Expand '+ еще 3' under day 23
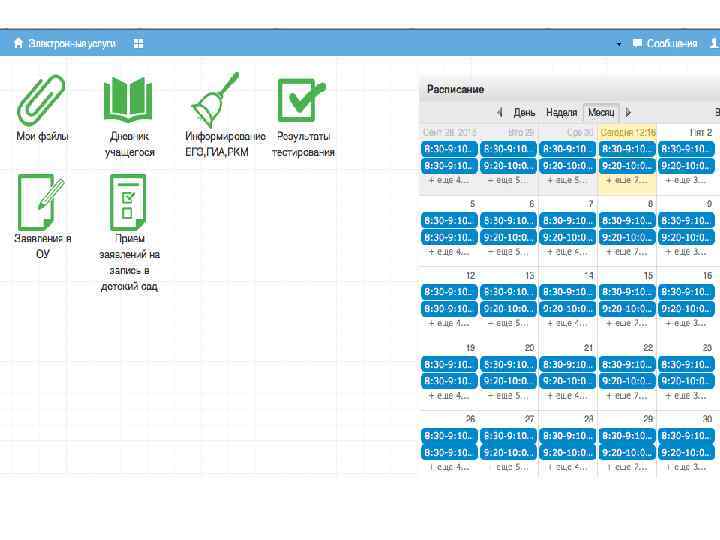The image size is (720, 540). coord(686,395)
